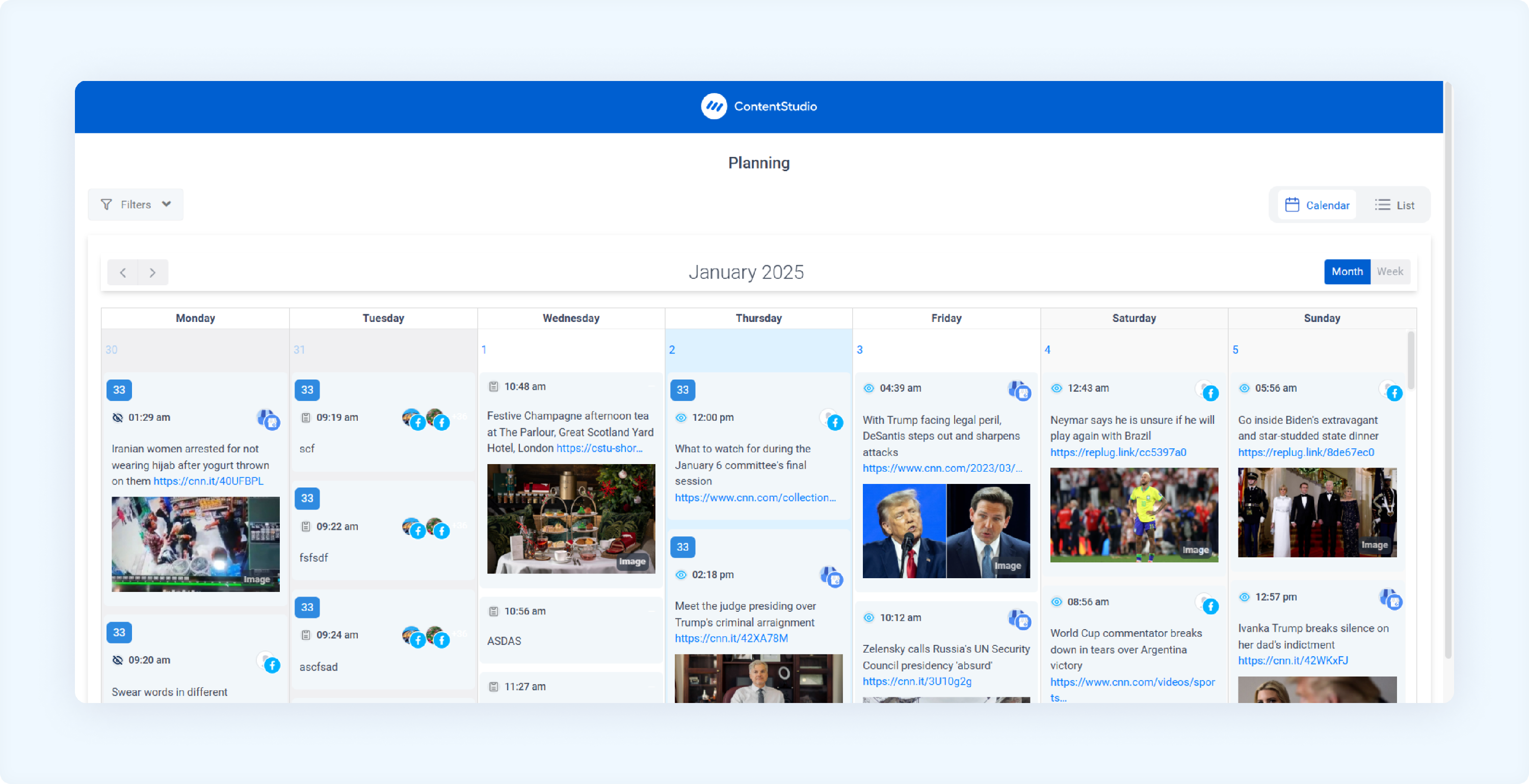Click the Facebook avatar on the 08:56 am post
The width and height of the screenshot is (1529, 784).
click(1207, 604)
